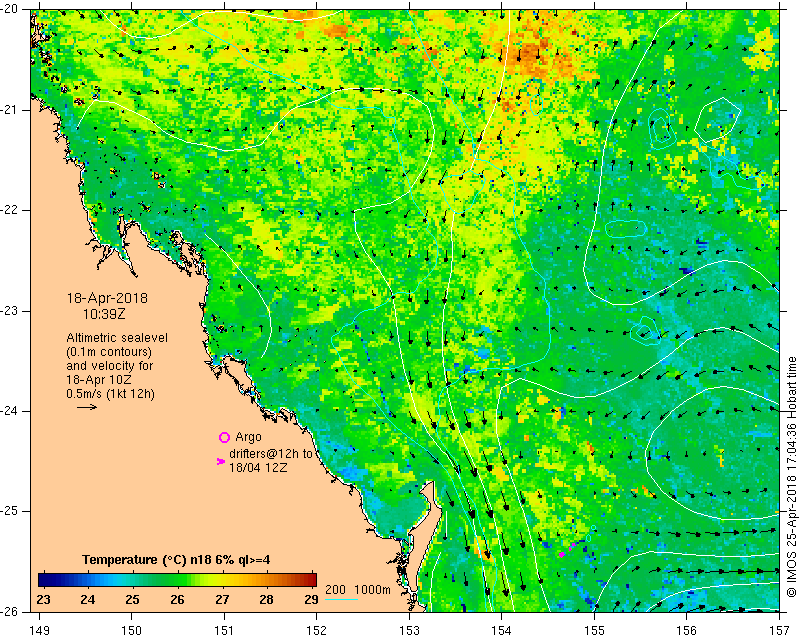Click the magenta Argo circle legend marker
The image size is (800, 640).
pyautogui.click(x=224, y=437)
